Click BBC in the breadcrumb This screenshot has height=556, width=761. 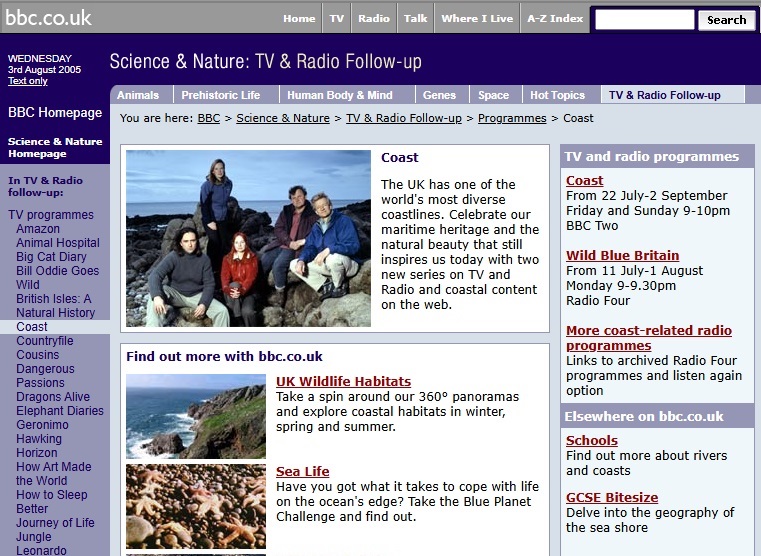pos(209,118)
